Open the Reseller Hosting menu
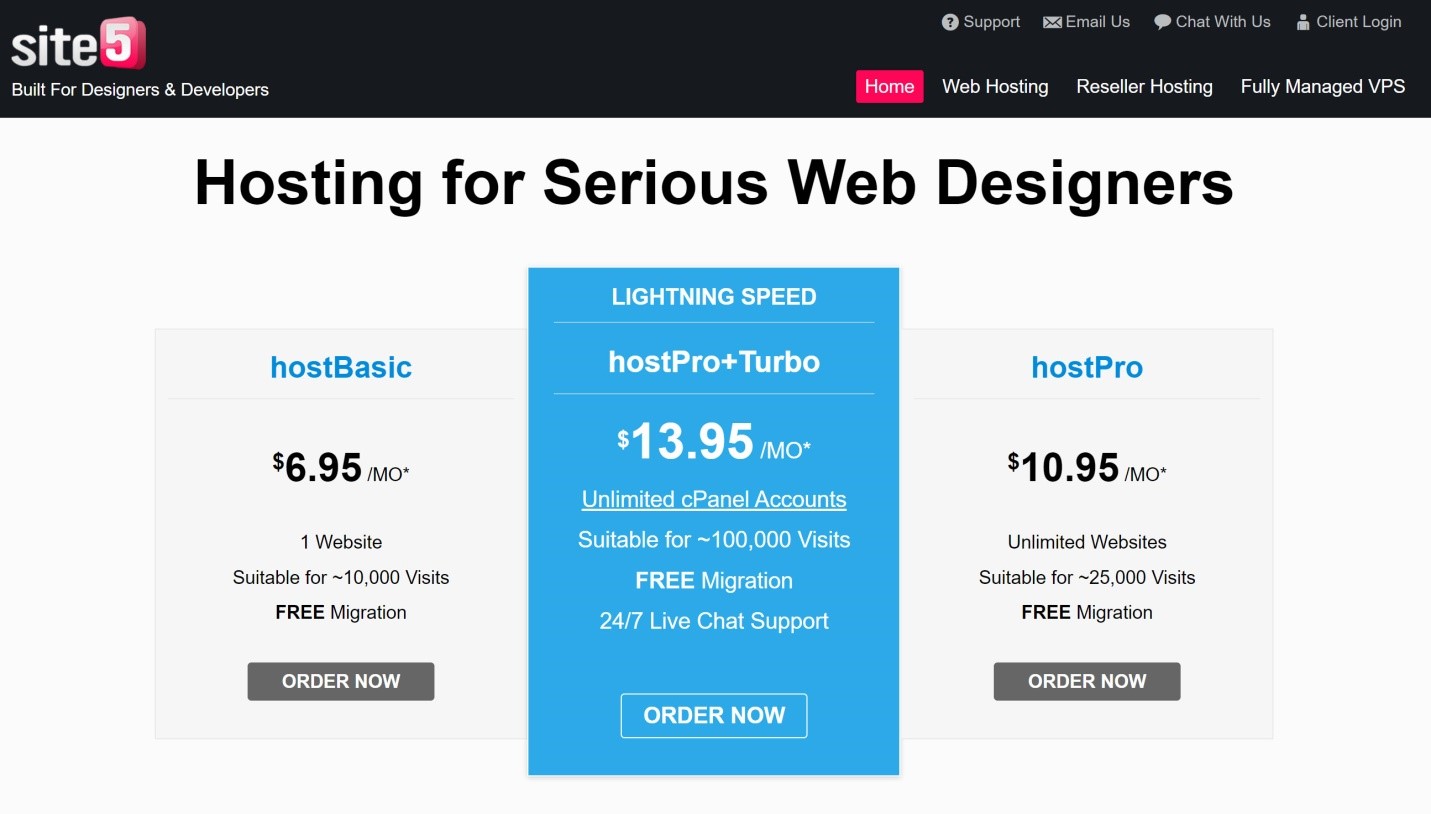1431x814 pixels. coord(1144,86)
